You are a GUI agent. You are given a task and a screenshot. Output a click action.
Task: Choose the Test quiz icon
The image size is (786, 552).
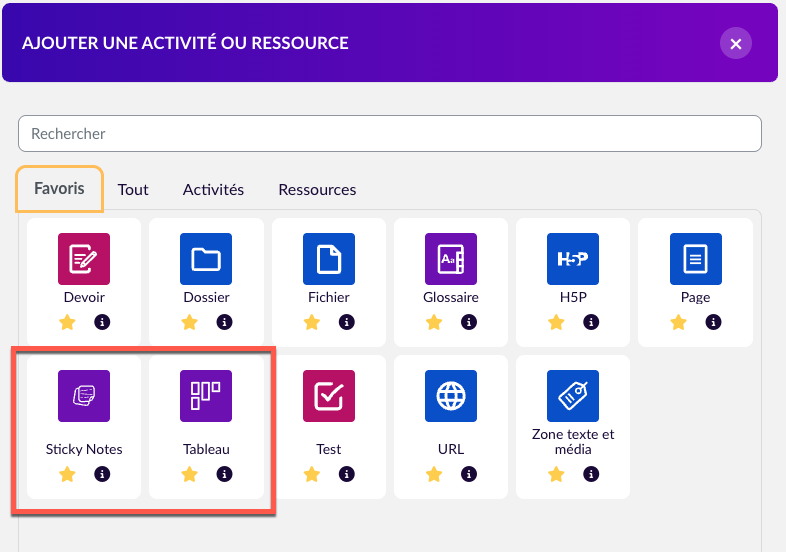pos(328,396)
